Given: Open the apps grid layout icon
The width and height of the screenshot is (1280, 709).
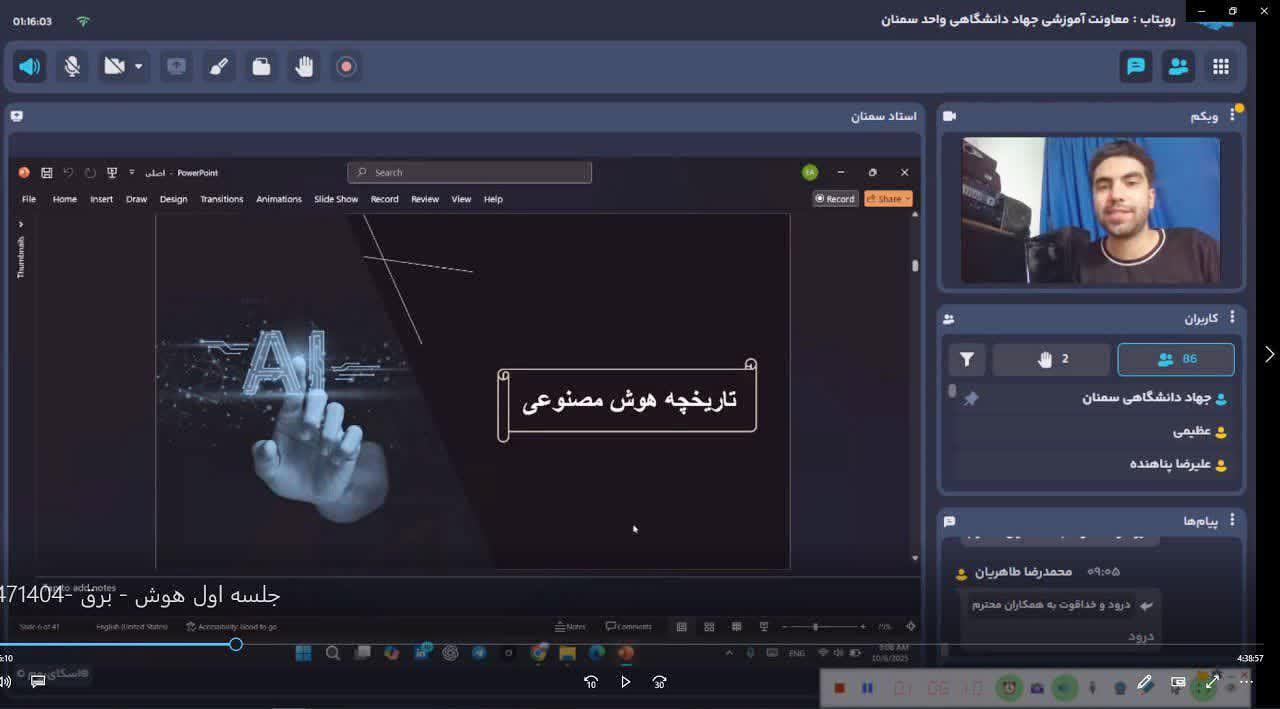Looking at the screenshot, I should pos(1221,67).
